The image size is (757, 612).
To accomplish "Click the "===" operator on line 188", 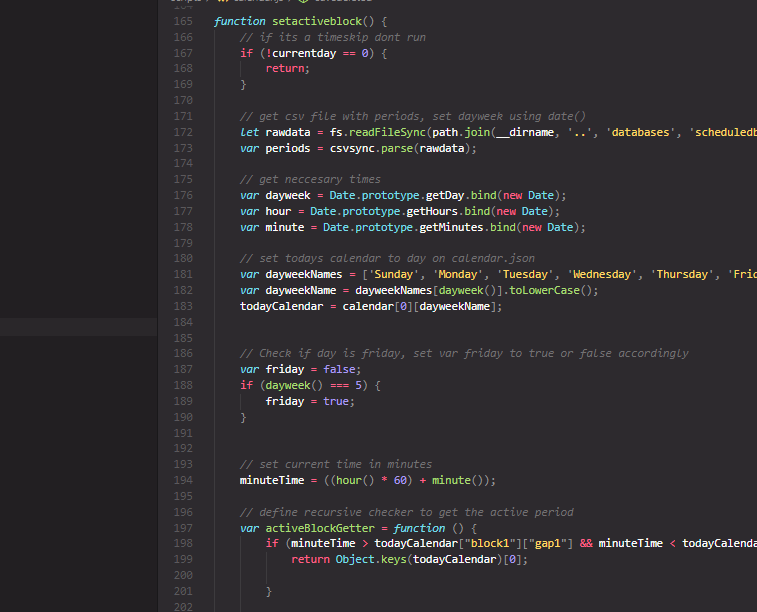I will coord(339,386).
